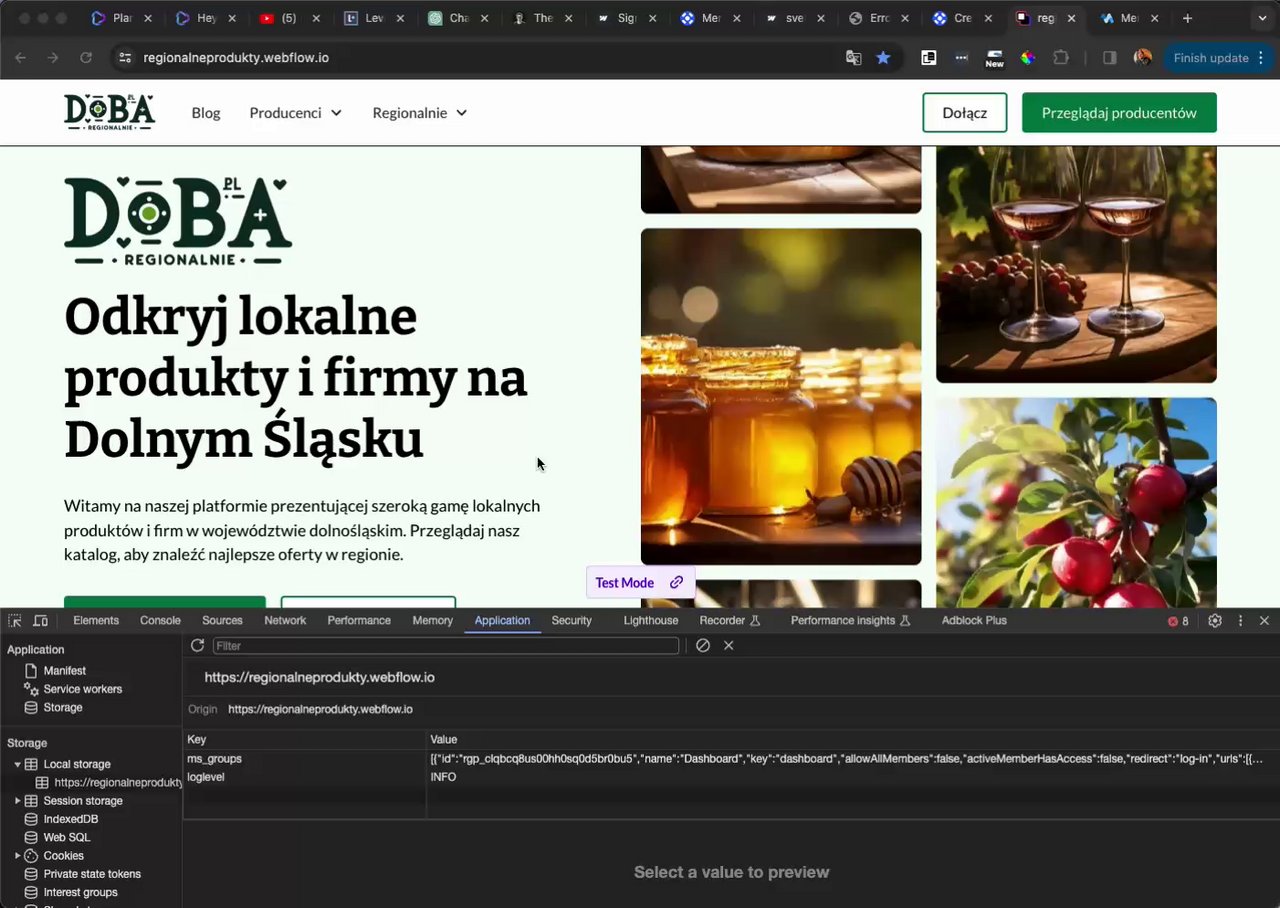Expand the Producenci dropdown menu

coord(296,113)
